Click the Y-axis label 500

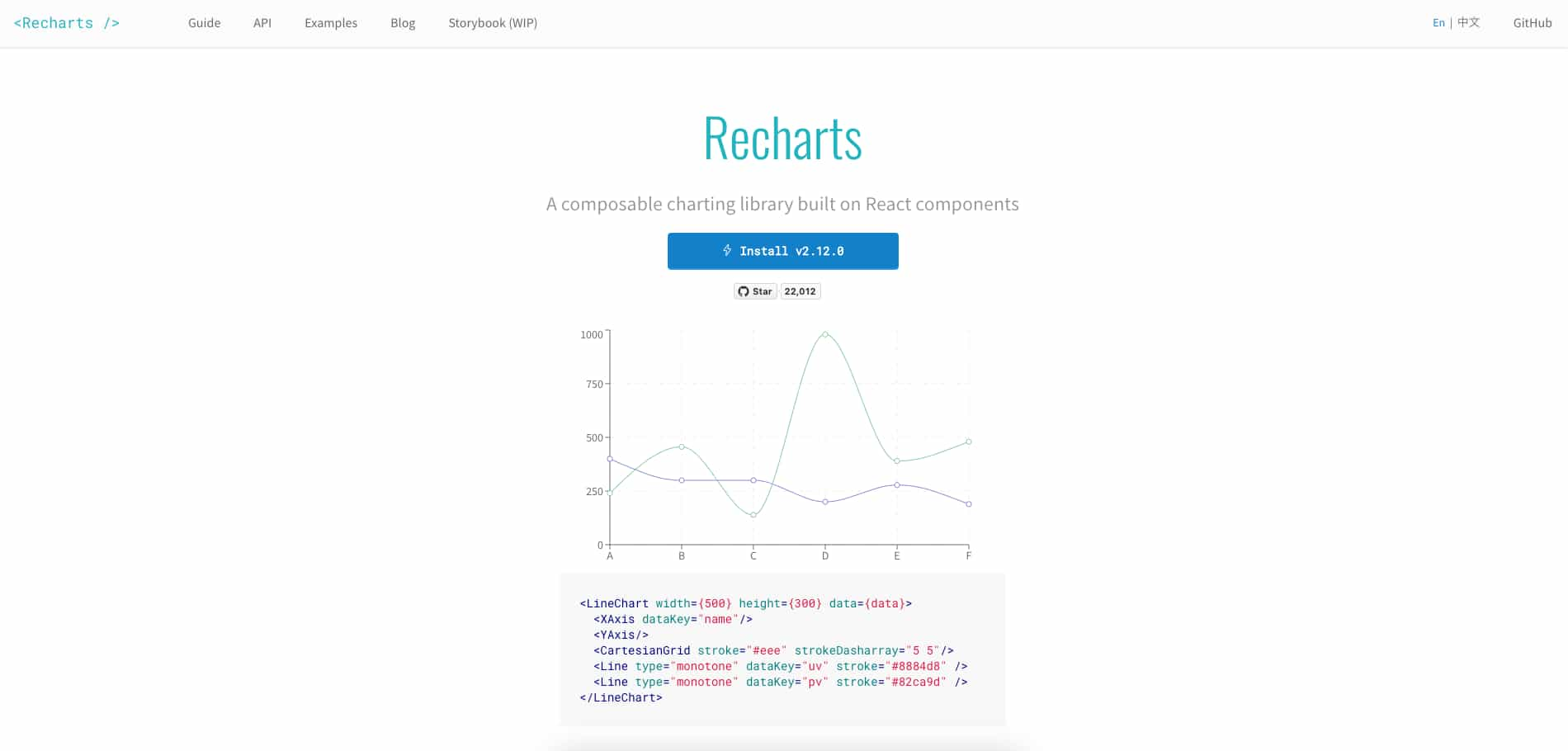coord(594,437)
